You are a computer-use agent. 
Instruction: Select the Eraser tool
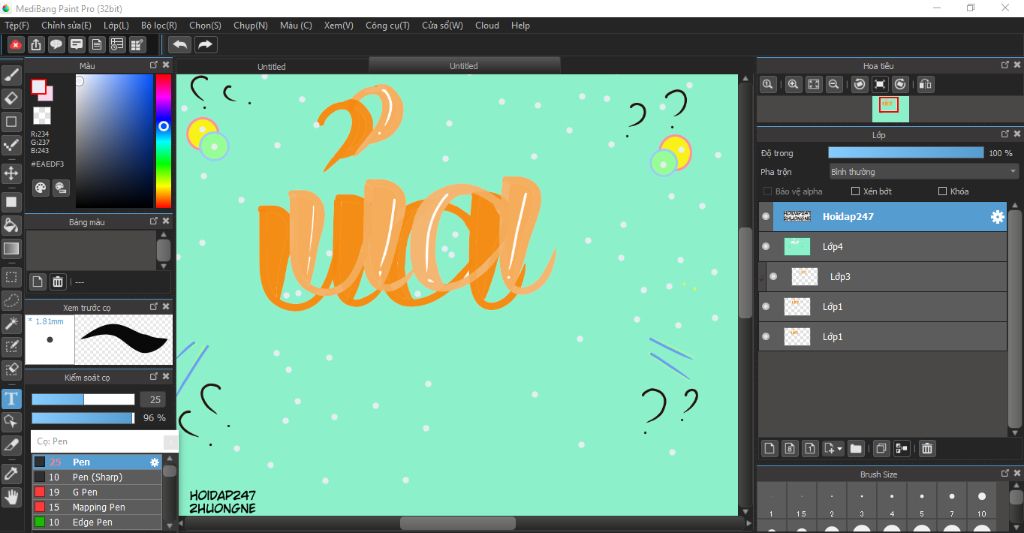pos(11,99)
